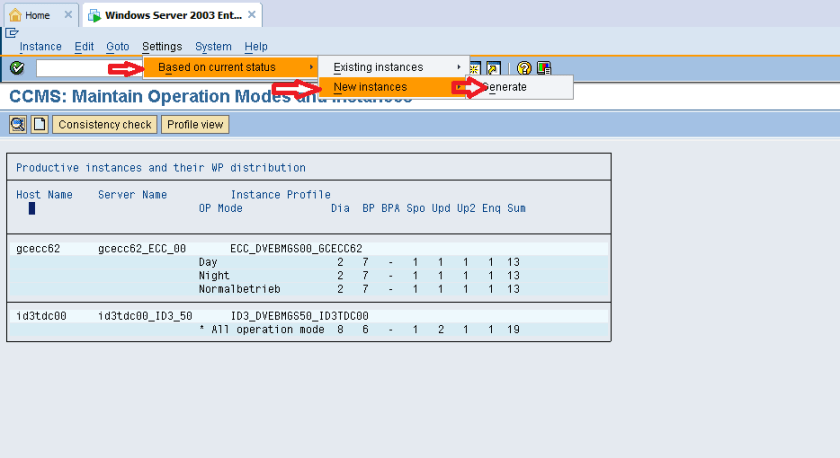
Task: Click Productive instances and their WP distribution heading
Action: pos(161,168)
